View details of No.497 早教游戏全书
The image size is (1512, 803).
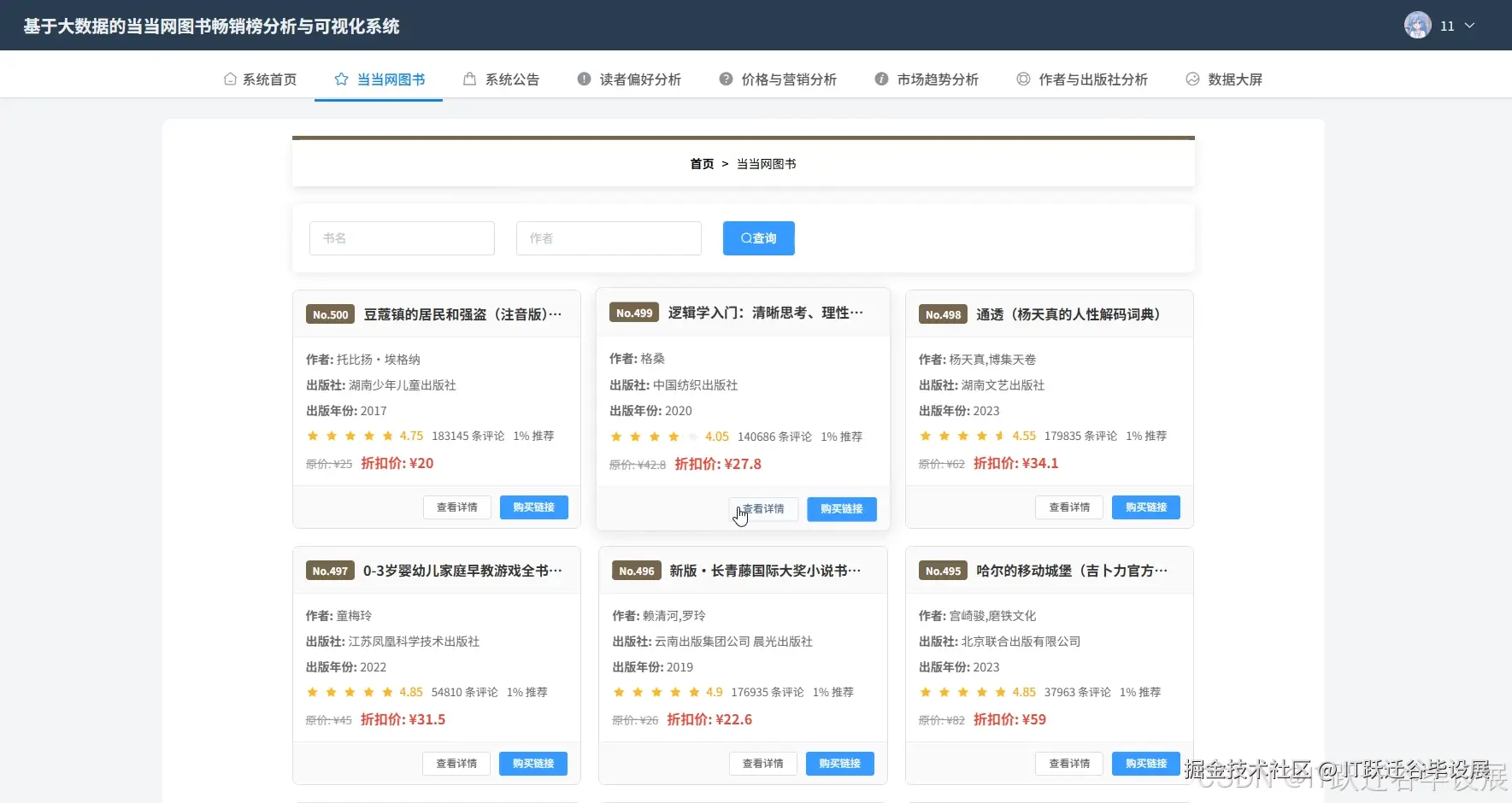click(x=456, y=764)
